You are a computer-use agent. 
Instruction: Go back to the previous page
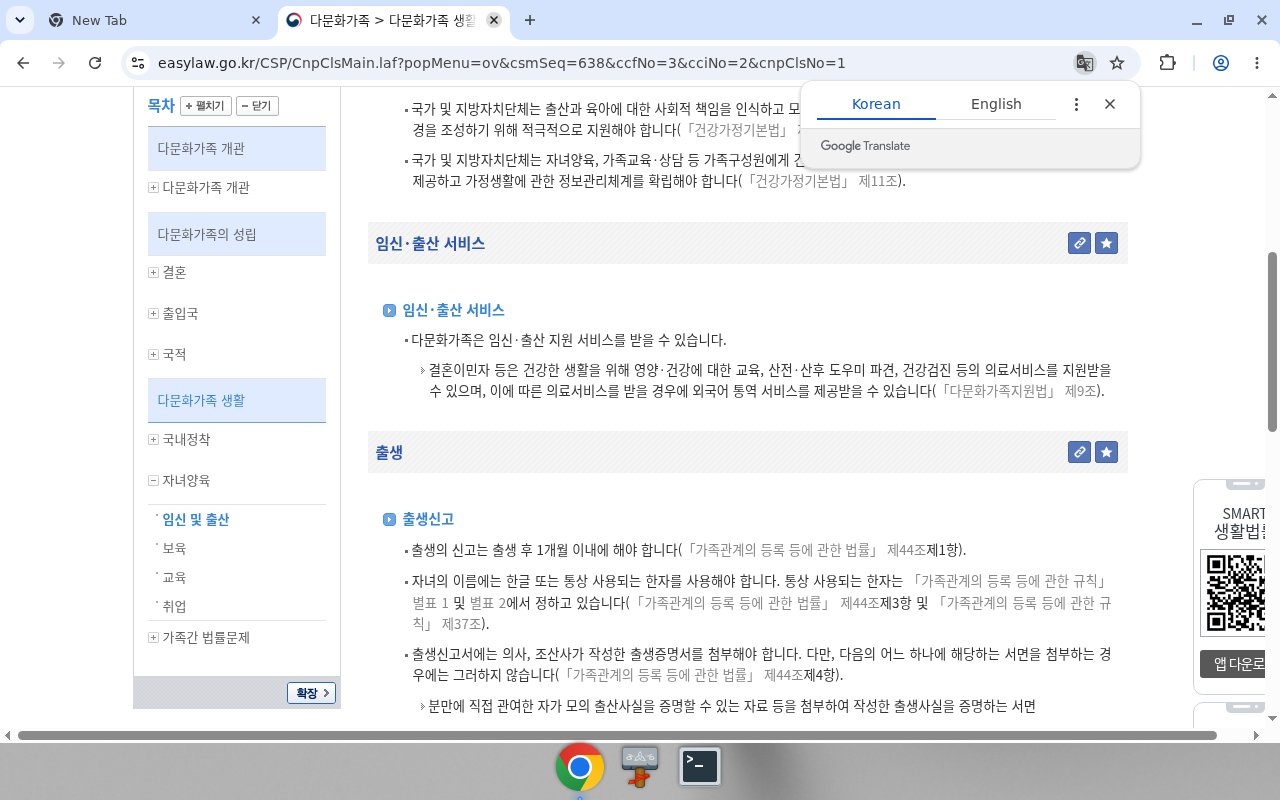tap(23, 63)
